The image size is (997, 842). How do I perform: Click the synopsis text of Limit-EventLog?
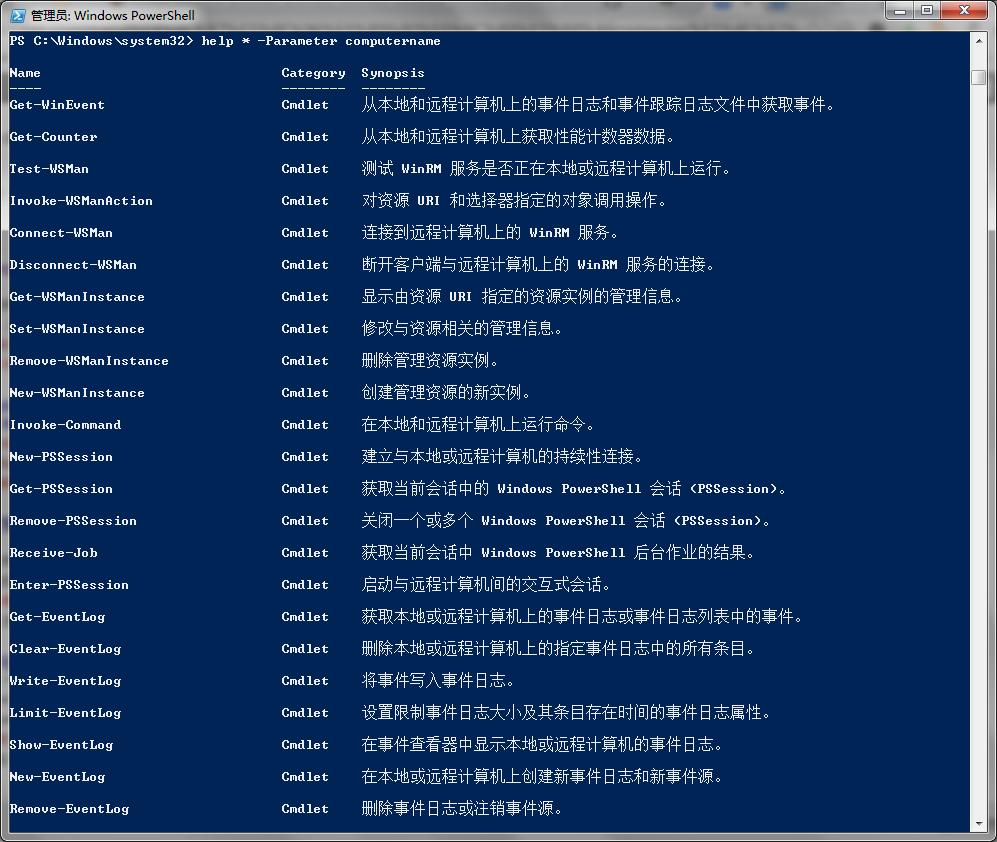coord(565,713)
